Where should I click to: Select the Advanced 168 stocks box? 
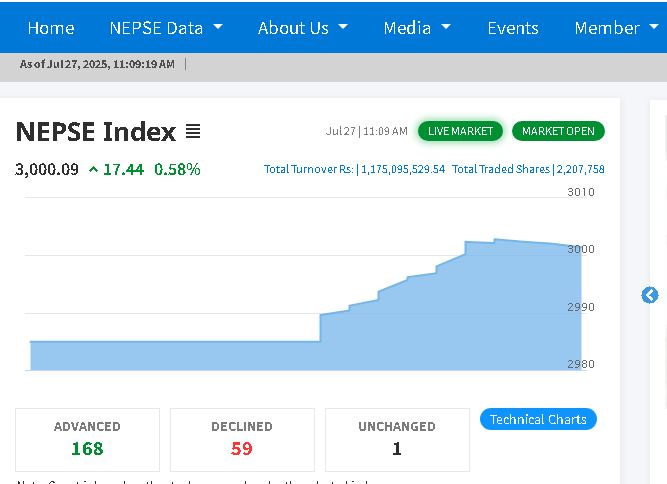point(87,439)
